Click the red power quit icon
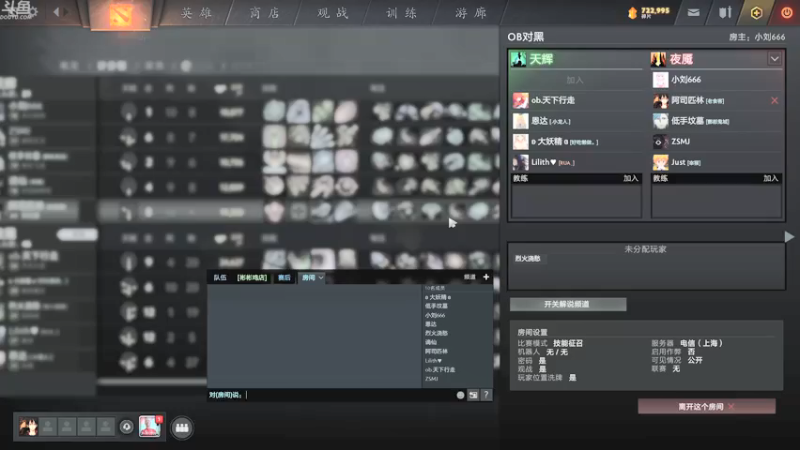Image resolution: width=800 pixels, height=450 pixels. tap(786, 13)
